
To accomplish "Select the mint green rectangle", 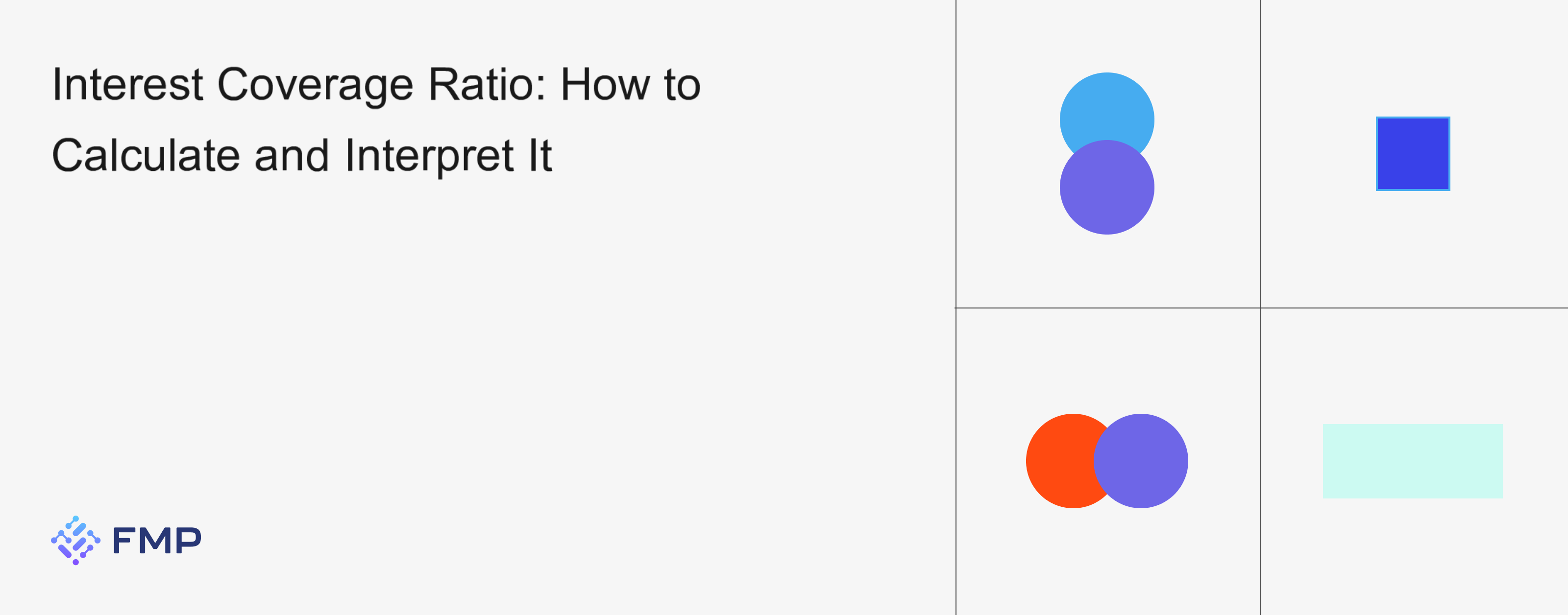I will point(1412,461).
